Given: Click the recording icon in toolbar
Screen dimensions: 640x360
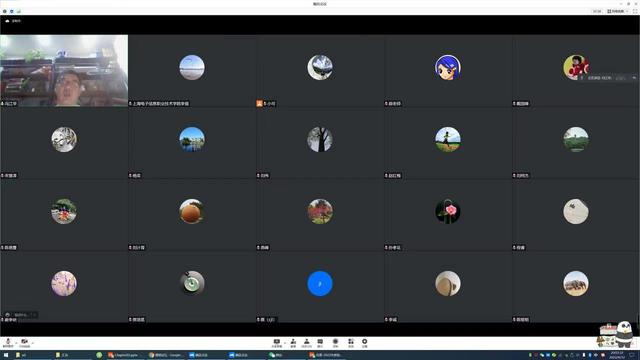Looking at the screenshot, I should tap(335, 343).
